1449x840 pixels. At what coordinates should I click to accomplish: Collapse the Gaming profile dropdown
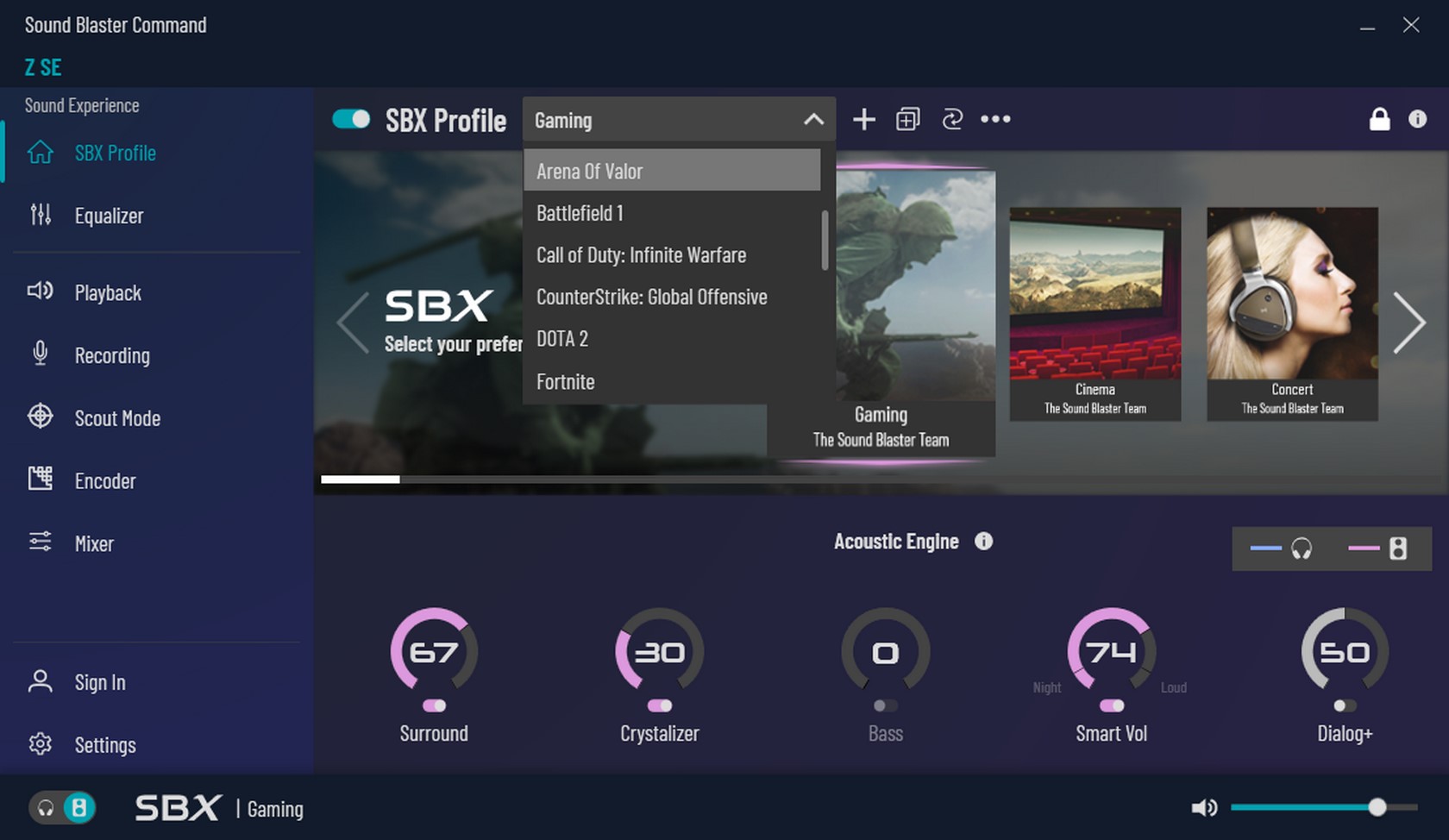813,120
